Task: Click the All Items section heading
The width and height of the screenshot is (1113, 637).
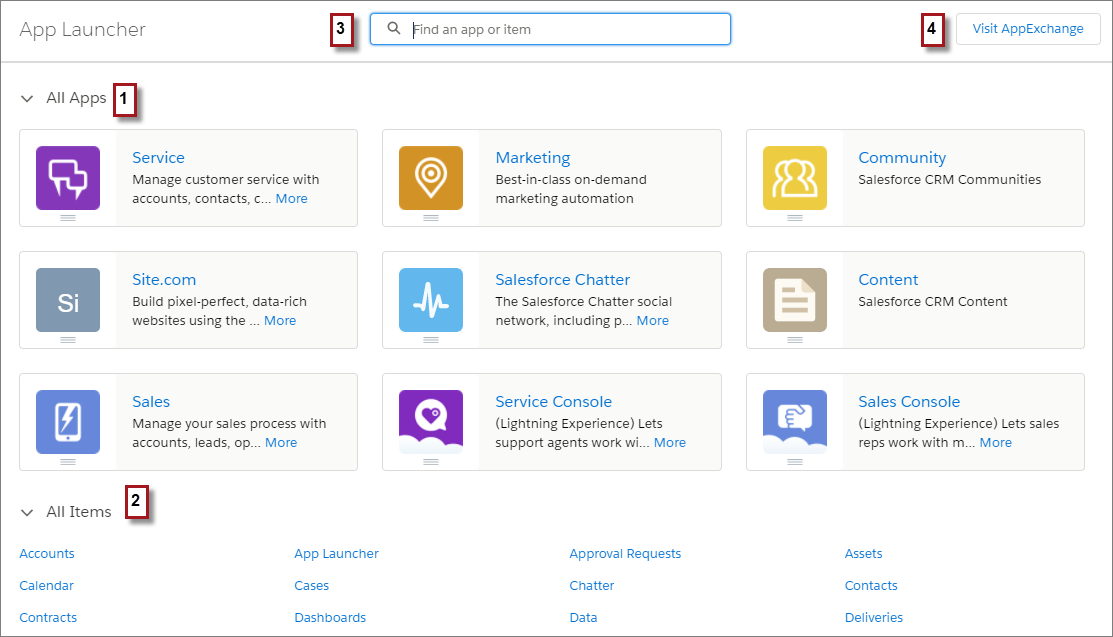Action: pos(79,512)
